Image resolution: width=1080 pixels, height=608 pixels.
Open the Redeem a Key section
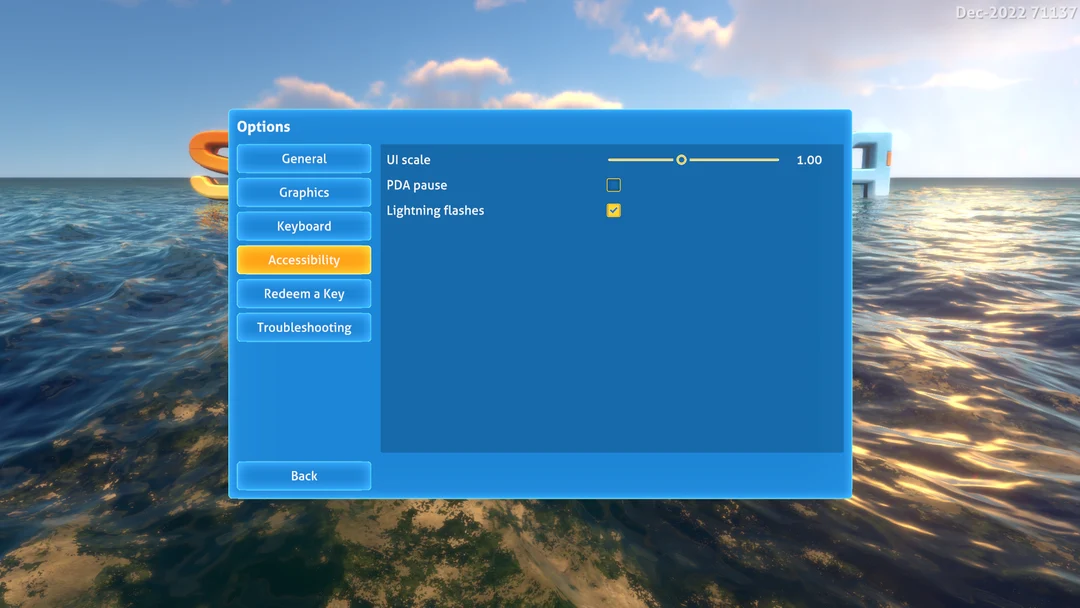pyautogui.click(x=304, y=294)
